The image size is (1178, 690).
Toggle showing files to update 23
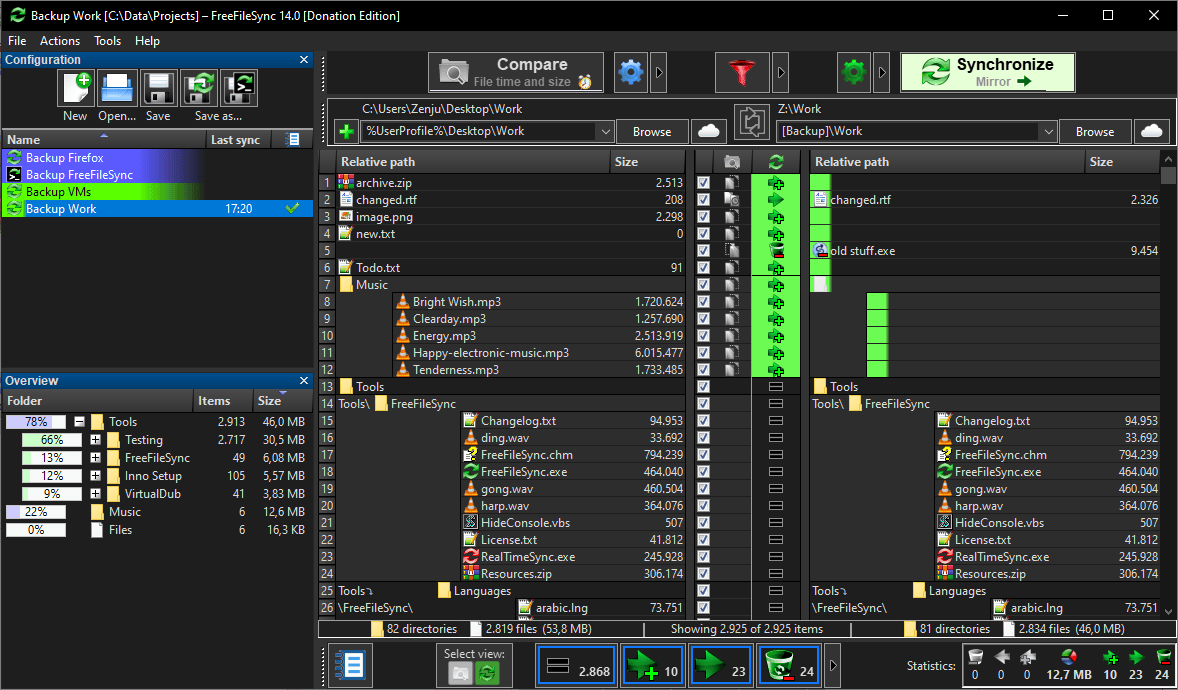coord(720,666)
